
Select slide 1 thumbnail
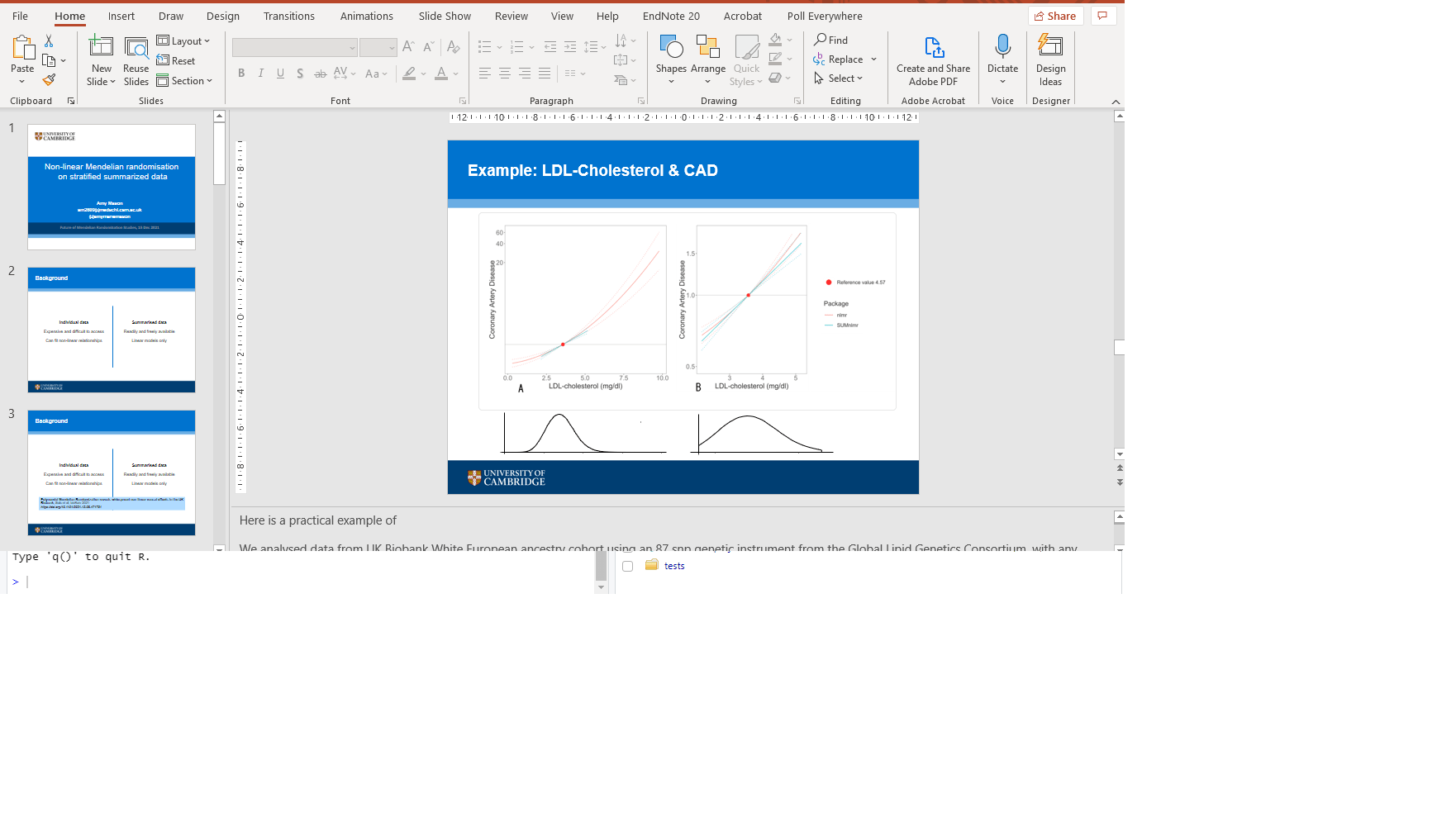pos(112,187)
